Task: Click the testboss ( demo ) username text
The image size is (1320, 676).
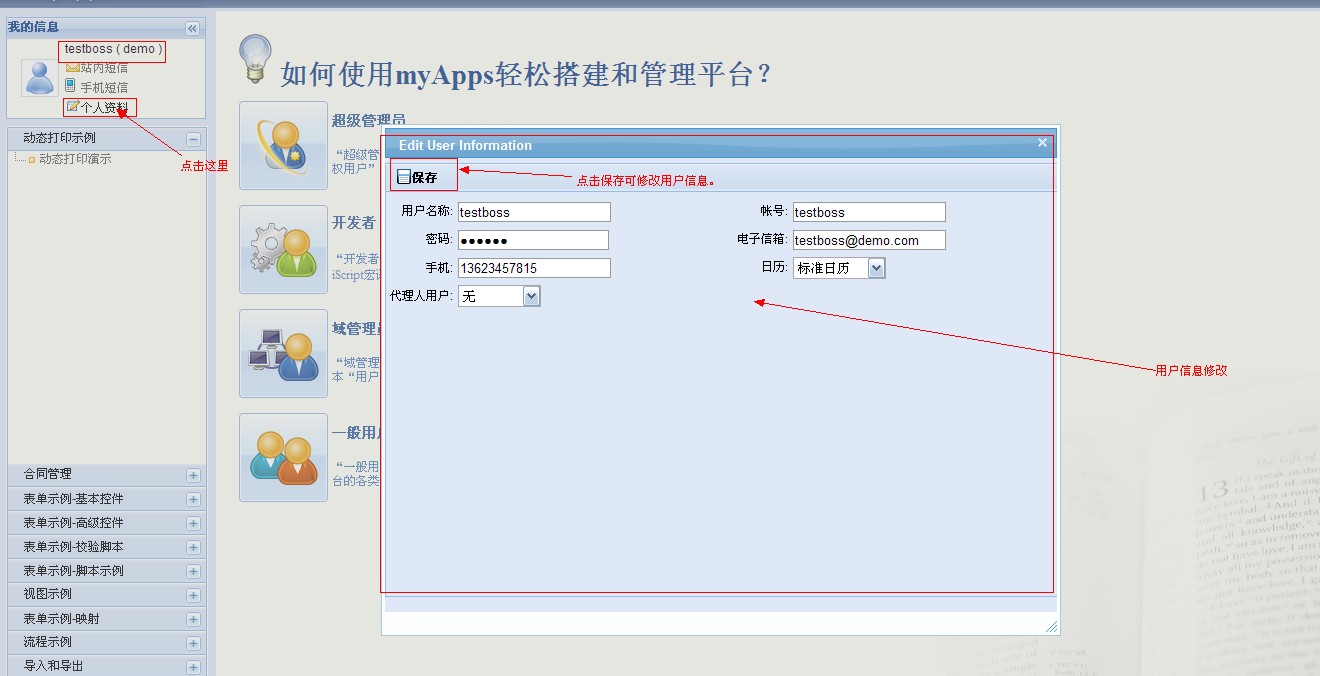Action: pos(113,49)
